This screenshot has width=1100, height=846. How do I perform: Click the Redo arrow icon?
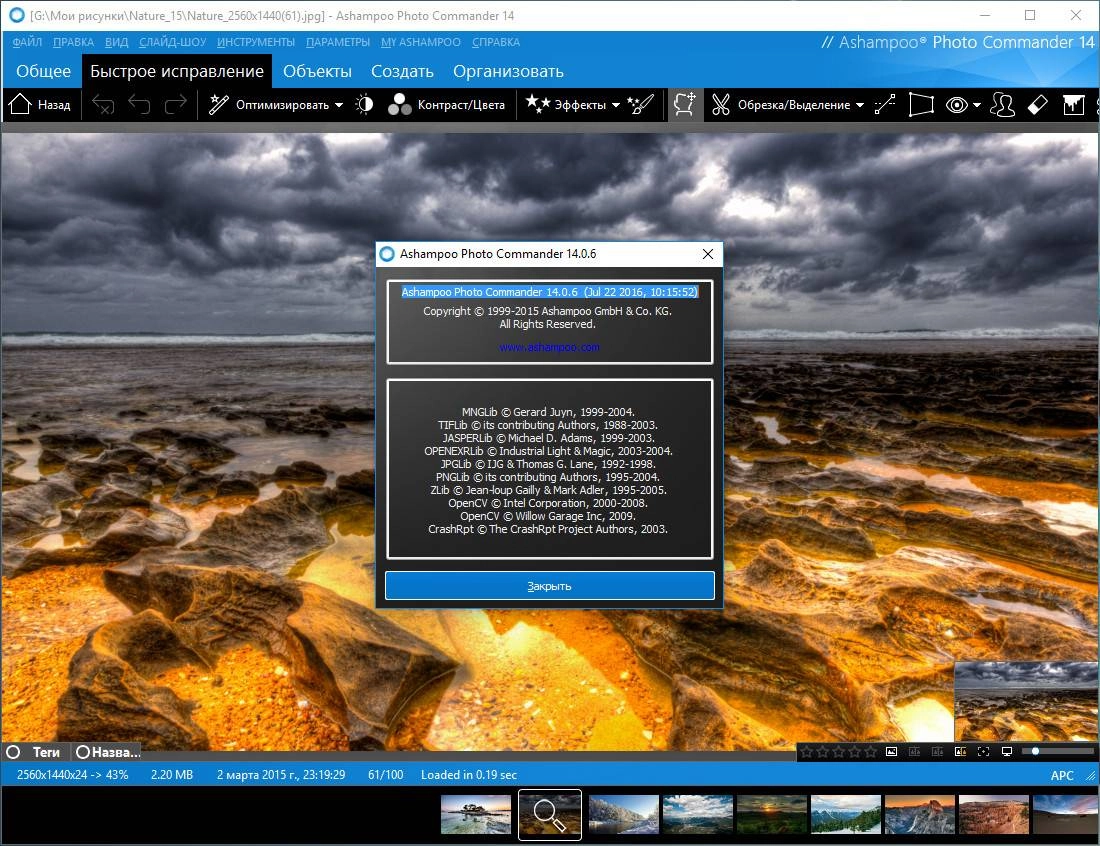pyautogui.click(x=175, y=105)
